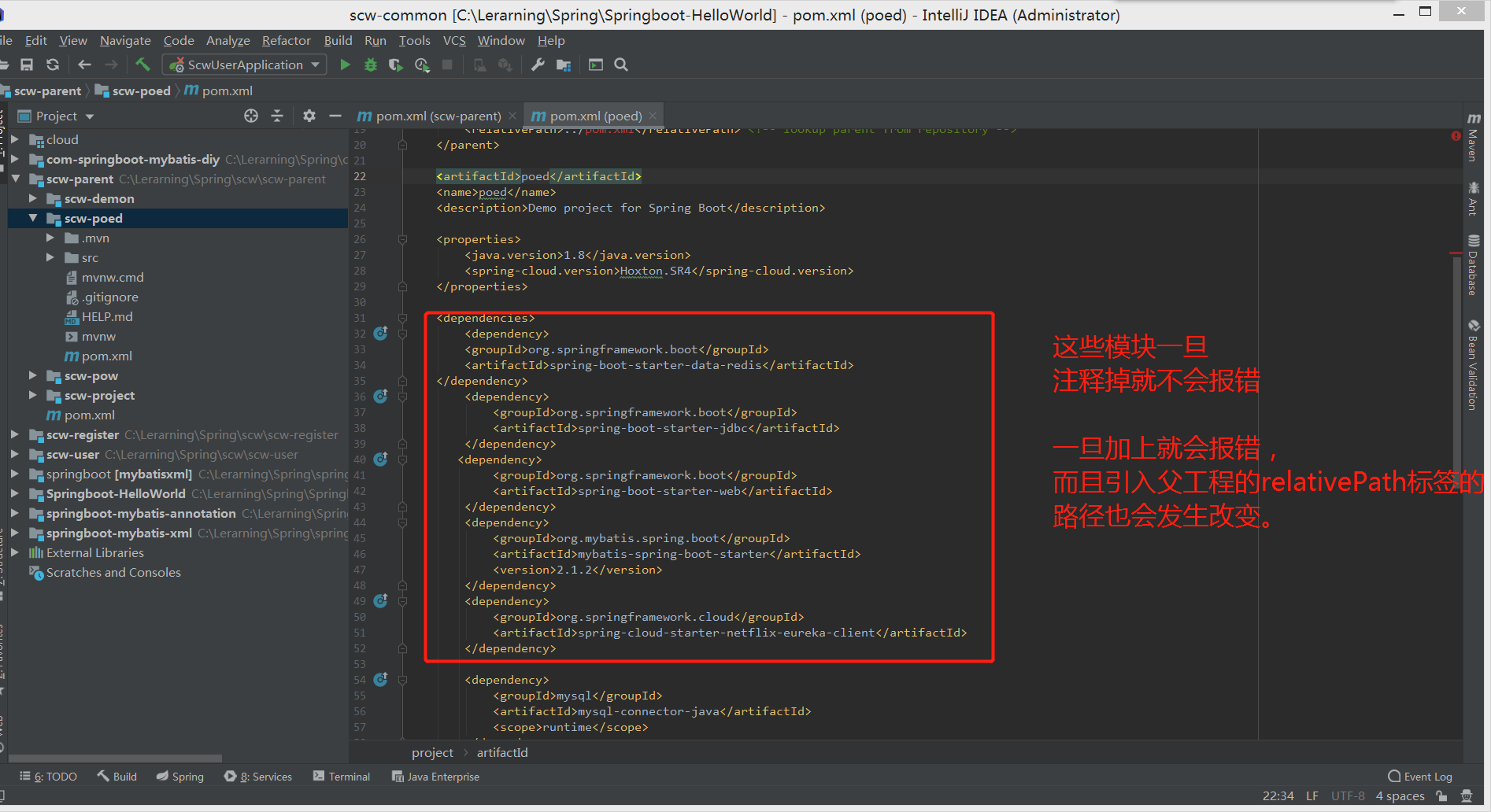Open Project Structure folder icon
Viewport: 1491px width, 812px height.
tap(564, 65)
